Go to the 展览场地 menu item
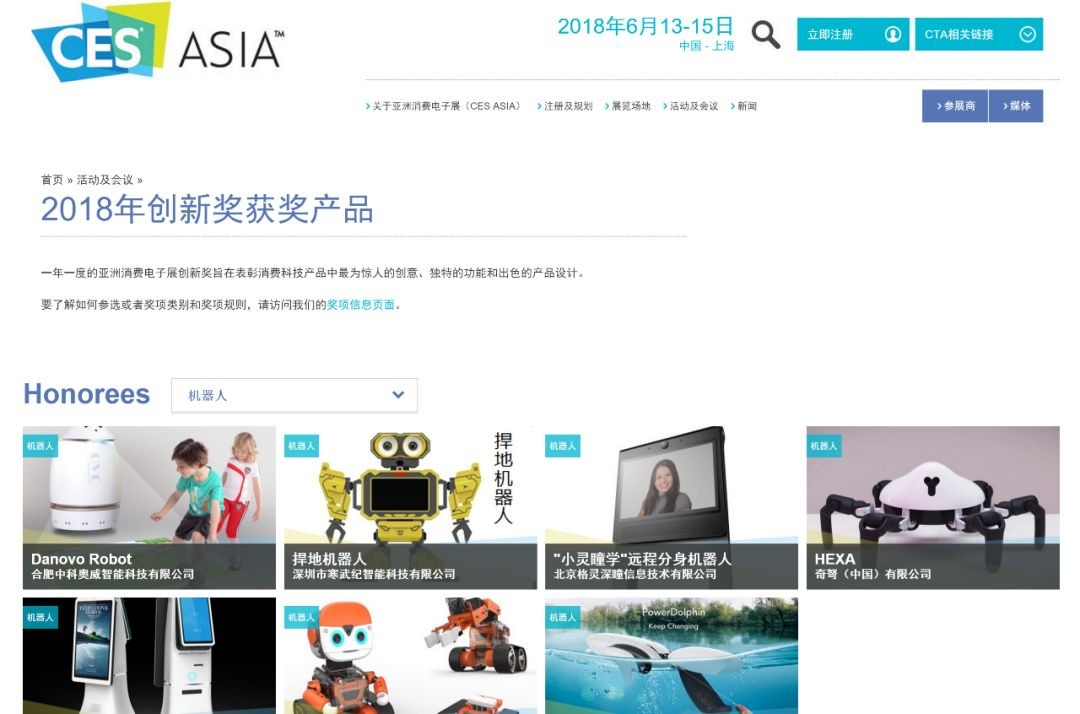The width and height of the screenshot is (1080, 714). pyautogui.click(x=627, y=106)
